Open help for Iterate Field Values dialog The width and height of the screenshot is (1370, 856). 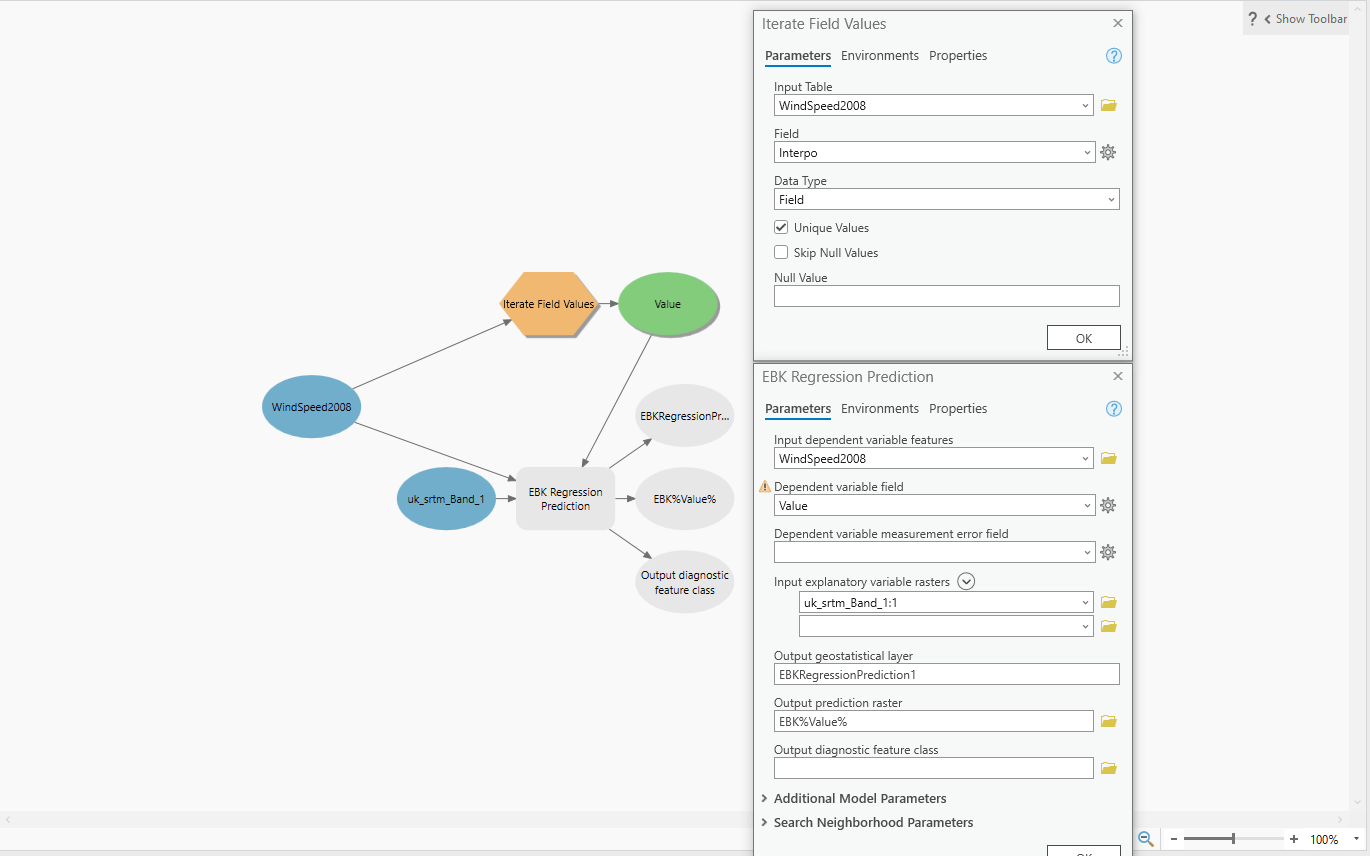coord(1114,56)
